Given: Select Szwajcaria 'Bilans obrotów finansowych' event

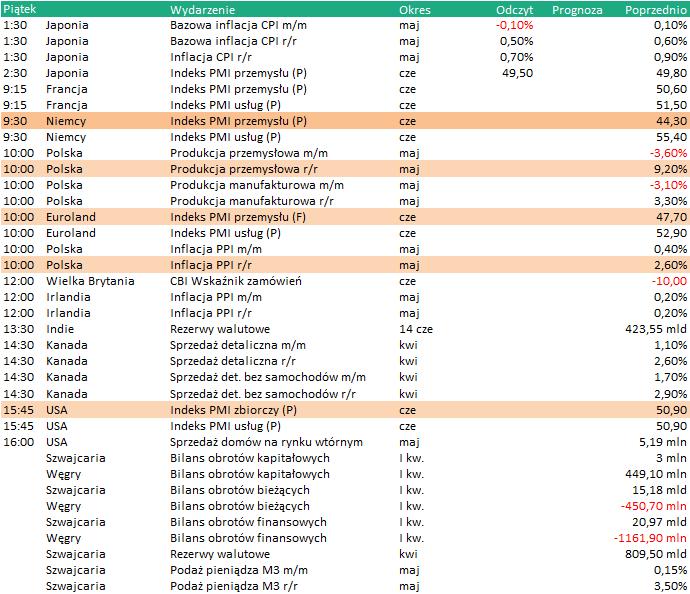Looking at the screenshot, I should click(x=248, y=522).
